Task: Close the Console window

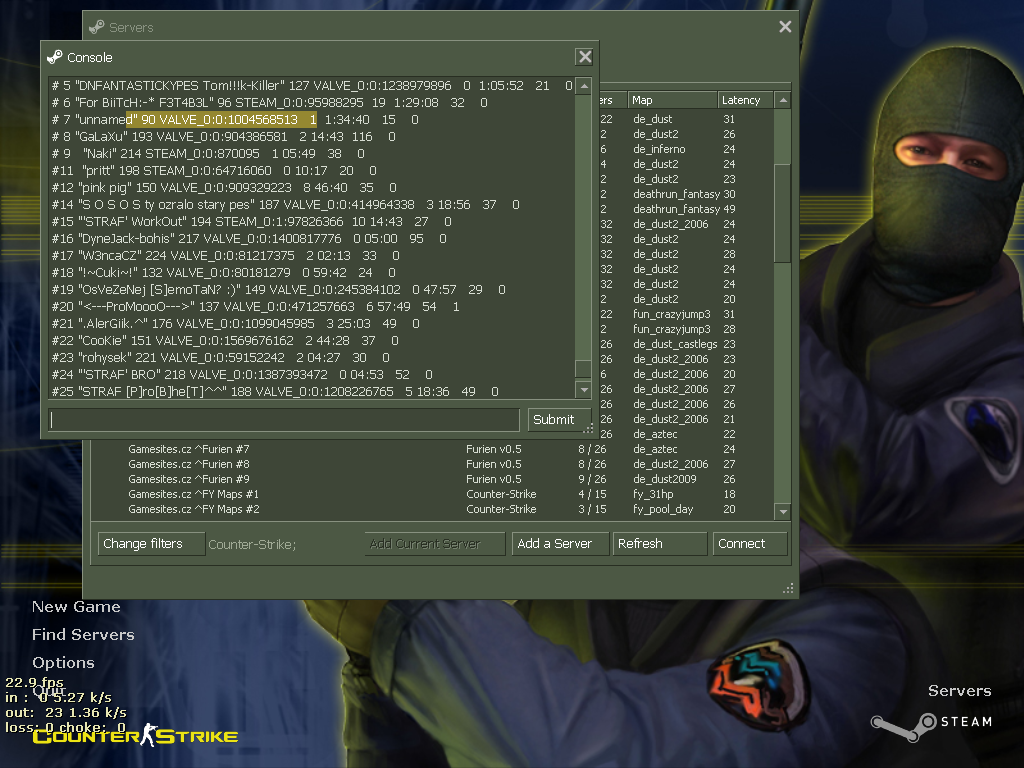Action: click(x=584, y=57)
